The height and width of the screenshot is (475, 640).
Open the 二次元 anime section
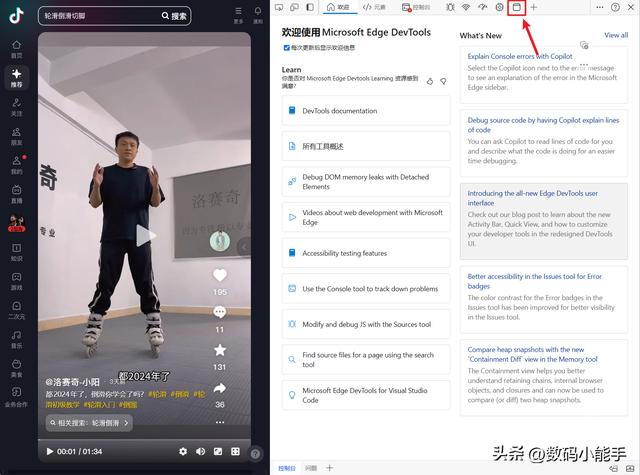(16, 311)
